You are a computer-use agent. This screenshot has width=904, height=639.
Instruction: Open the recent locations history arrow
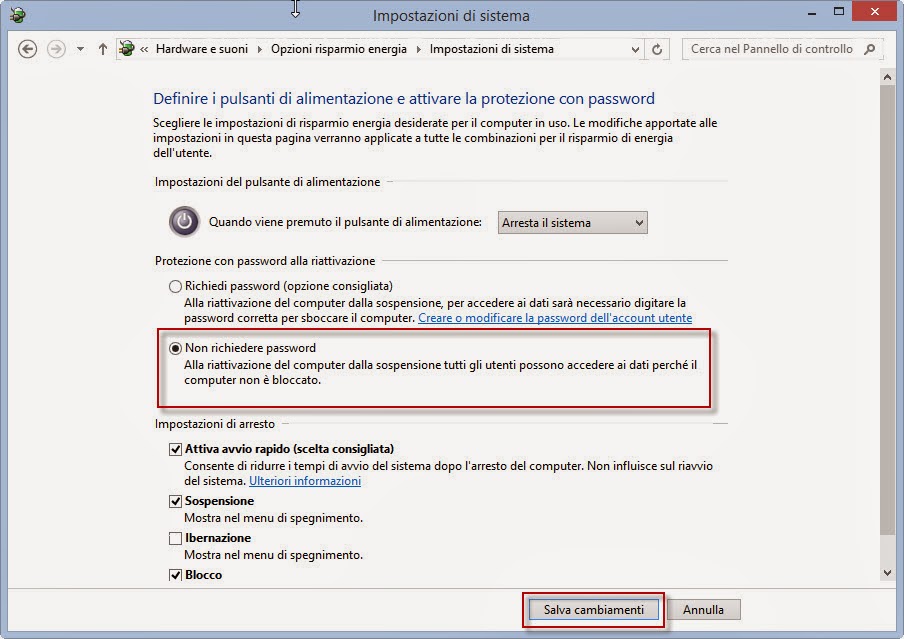tap(80, 49)
